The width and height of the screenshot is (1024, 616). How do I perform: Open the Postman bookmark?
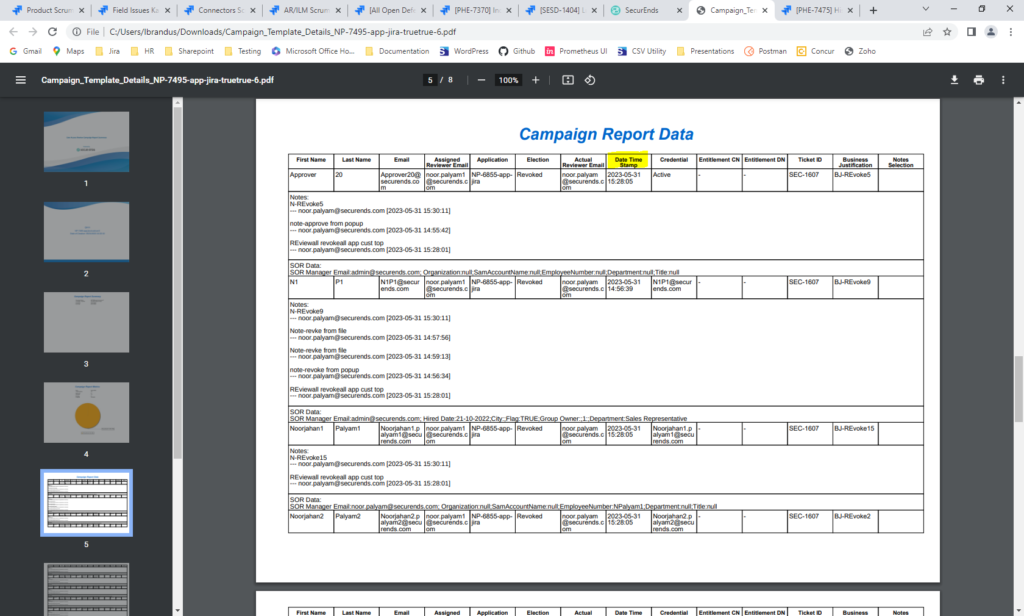tap(765, 51)
